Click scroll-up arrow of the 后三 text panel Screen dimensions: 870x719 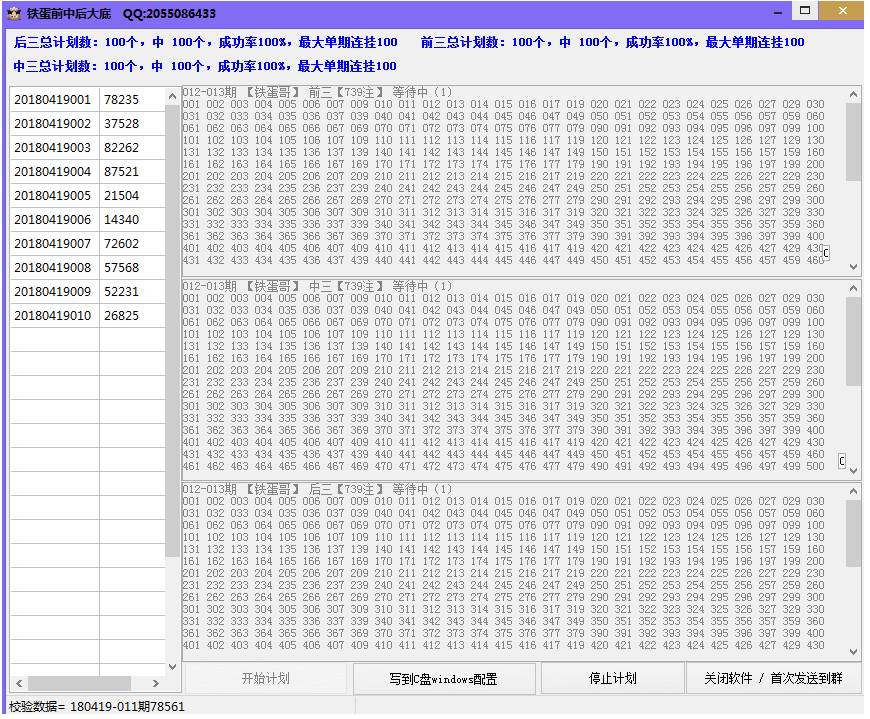853,492
